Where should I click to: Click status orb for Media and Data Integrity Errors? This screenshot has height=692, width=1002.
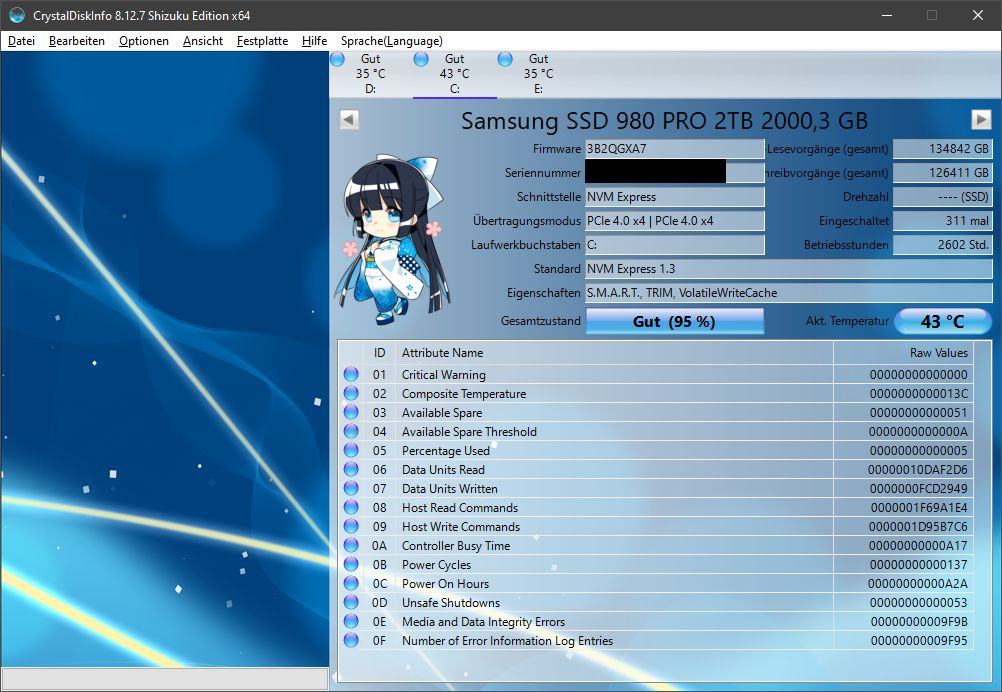[x=351, y=621]
